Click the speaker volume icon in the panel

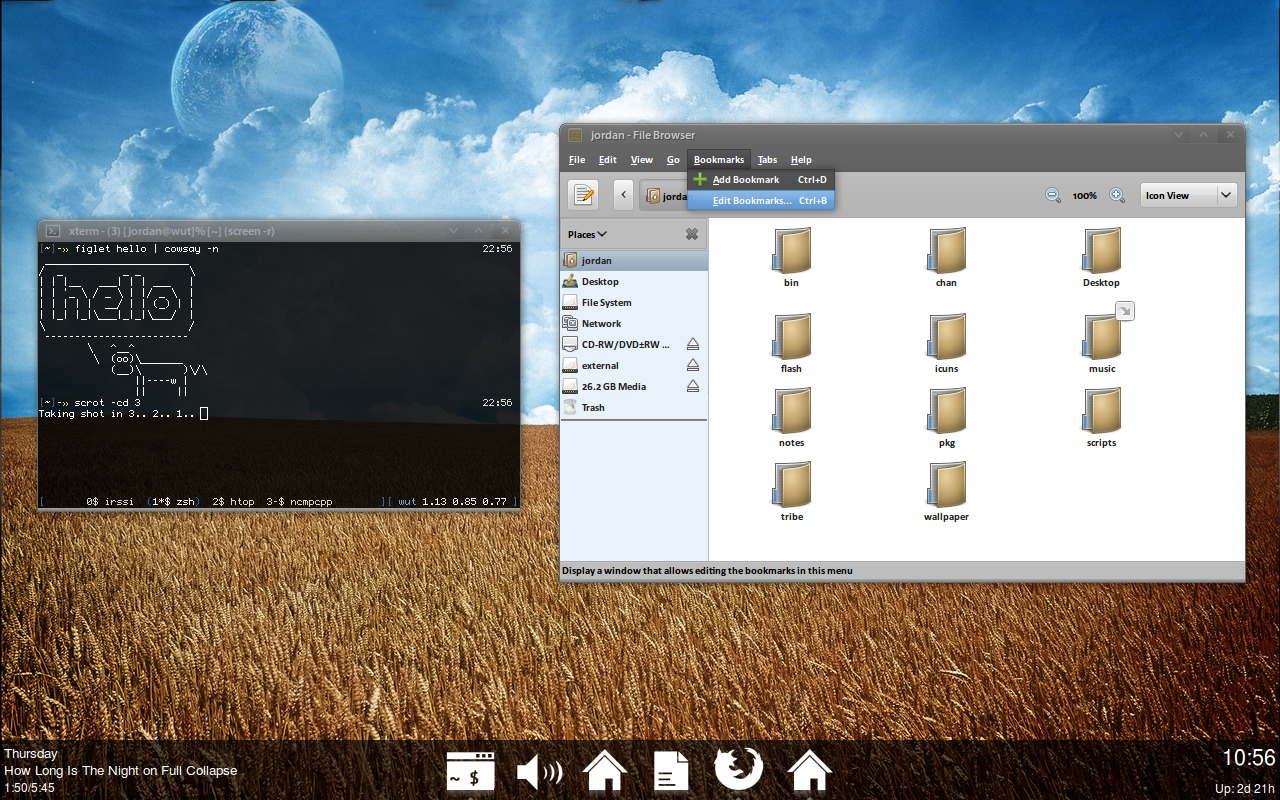coord(539,772)
